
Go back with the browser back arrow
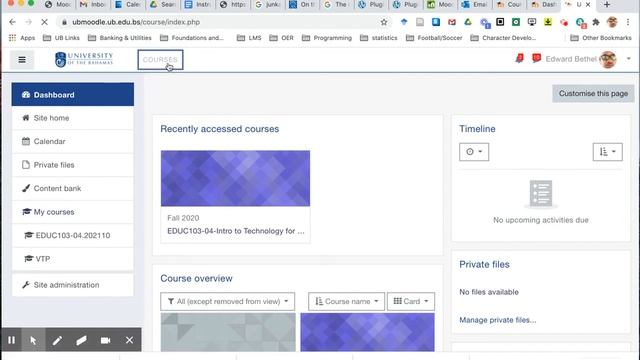pos(12,22)
